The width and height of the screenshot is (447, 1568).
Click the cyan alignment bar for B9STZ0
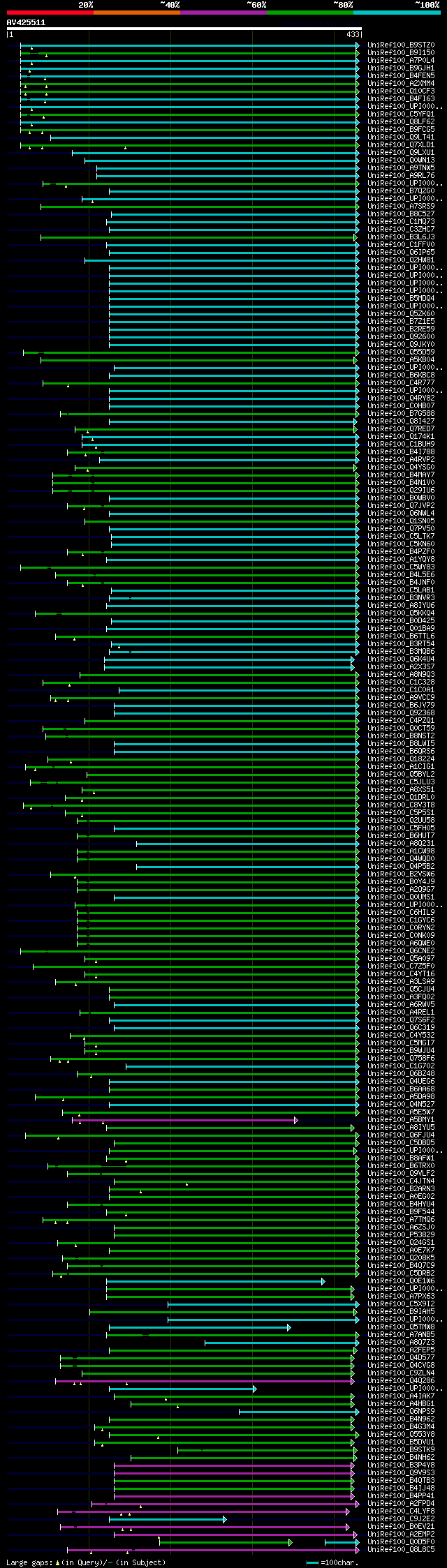click(x=189, y=45)
